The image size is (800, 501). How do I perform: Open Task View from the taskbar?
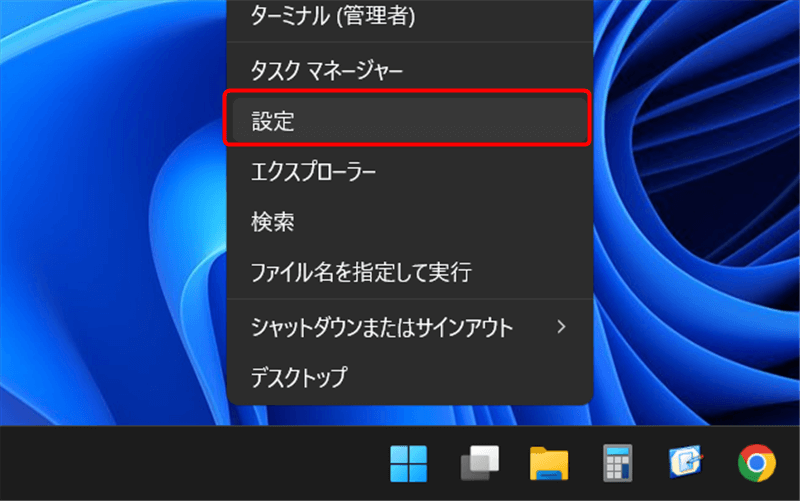479,464
